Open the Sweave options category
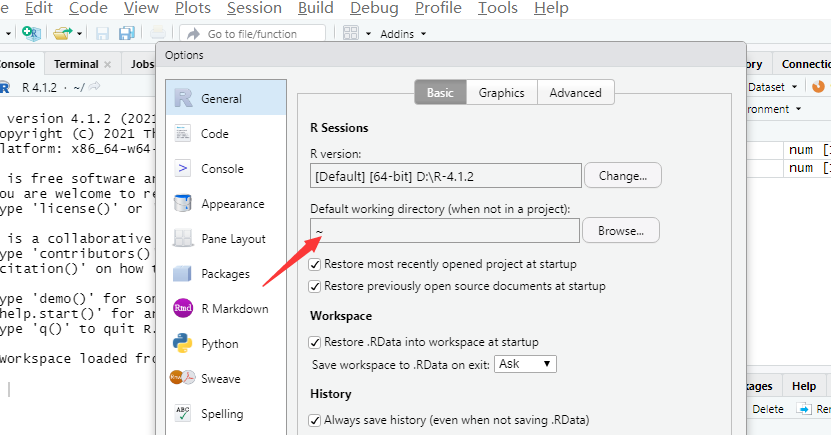 [226, 378]
